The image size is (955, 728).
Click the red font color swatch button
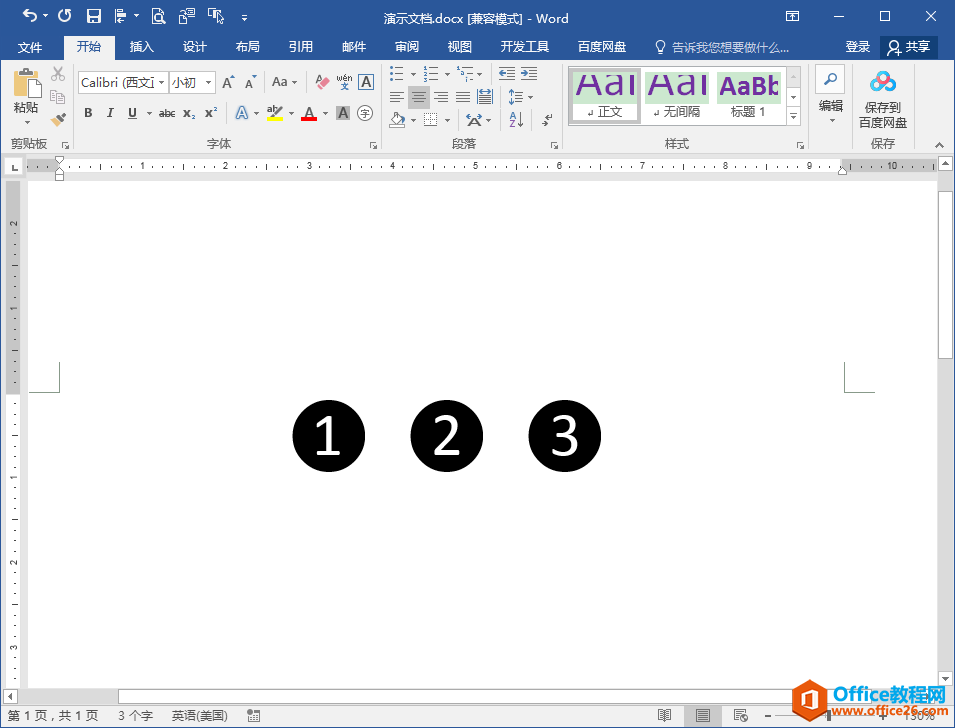[x=309, y=114]
